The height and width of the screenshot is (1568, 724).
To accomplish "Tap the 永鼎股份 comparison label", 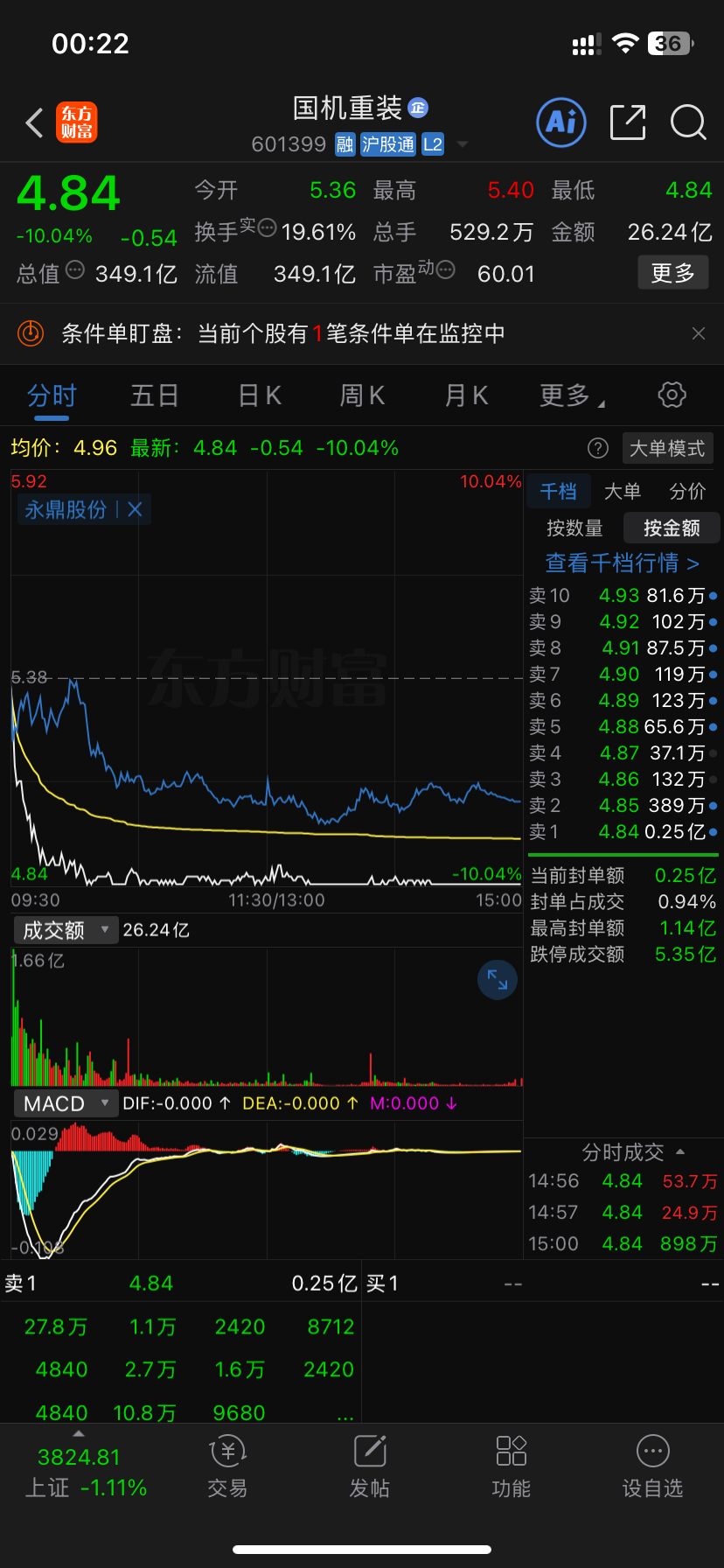I will coord(66,509).
